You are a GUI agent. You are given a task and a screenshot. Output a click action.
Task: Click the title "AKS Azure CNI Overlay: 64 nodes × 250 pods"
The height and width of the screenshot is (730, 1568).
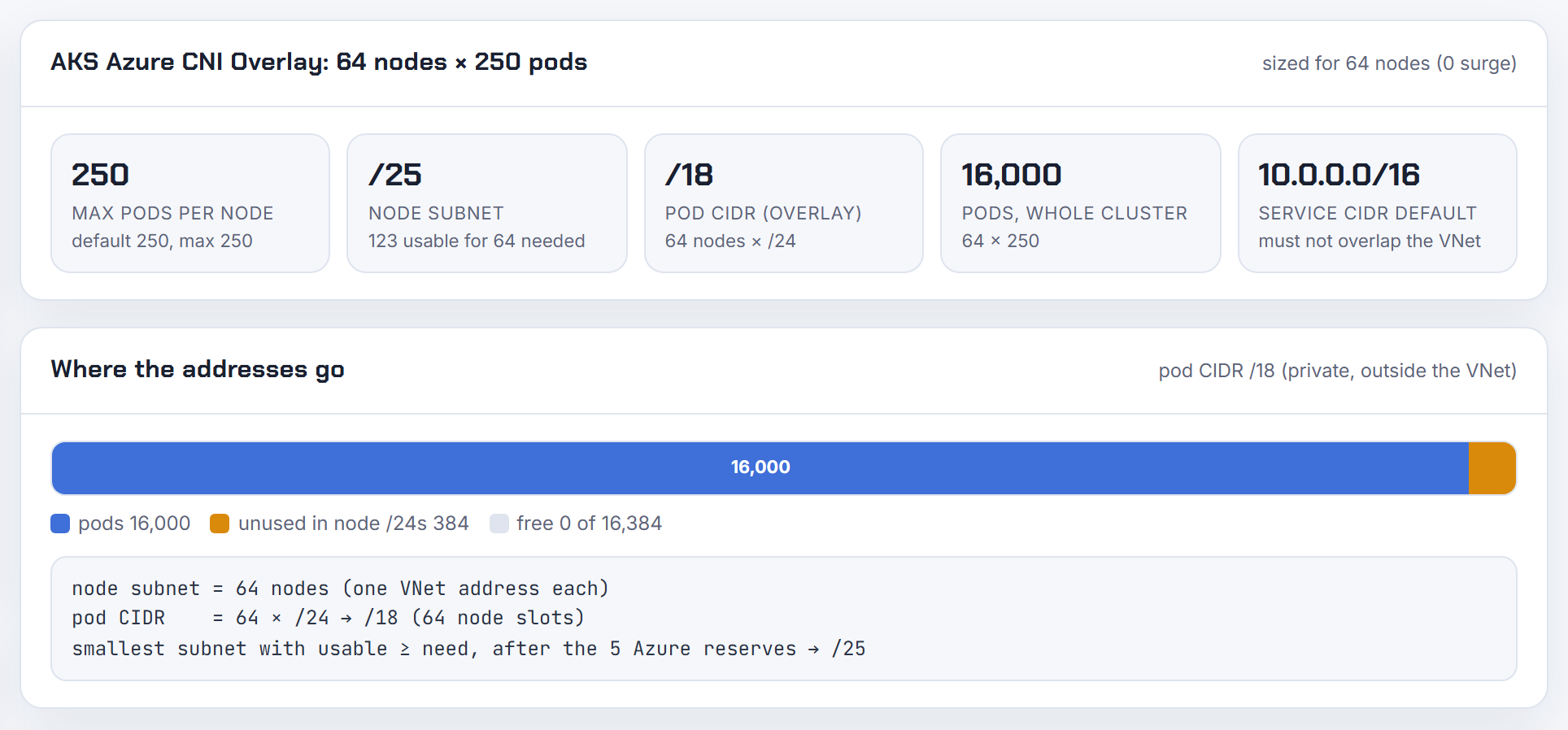click(319, 62)
